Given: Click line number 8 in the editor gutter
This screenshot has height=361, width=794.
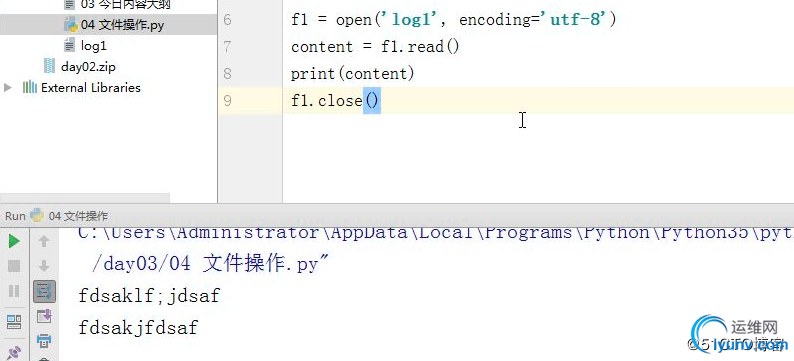Looking at the screenshot, I should point(227,74).
